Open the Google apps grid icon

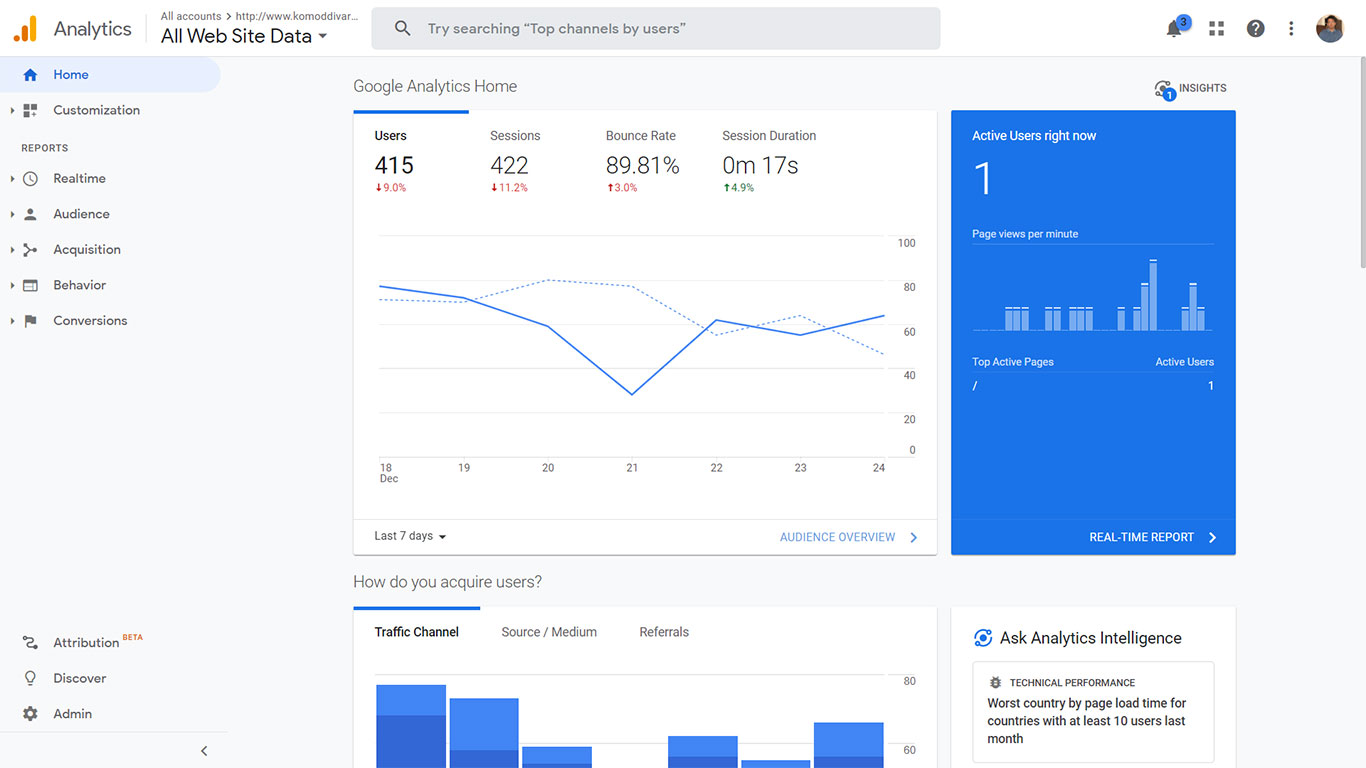1216,29
